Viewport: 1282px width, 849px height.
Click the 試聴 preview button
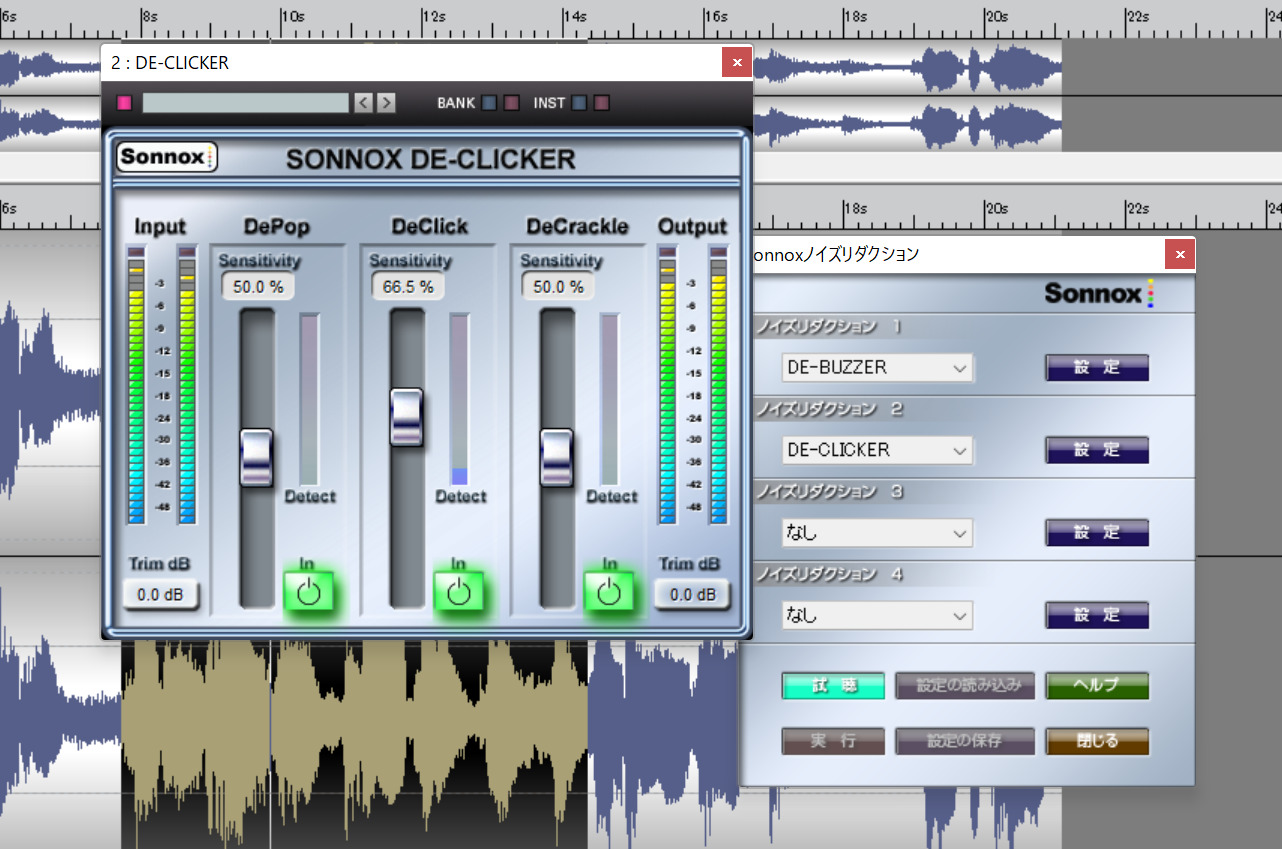click(833, 686)
